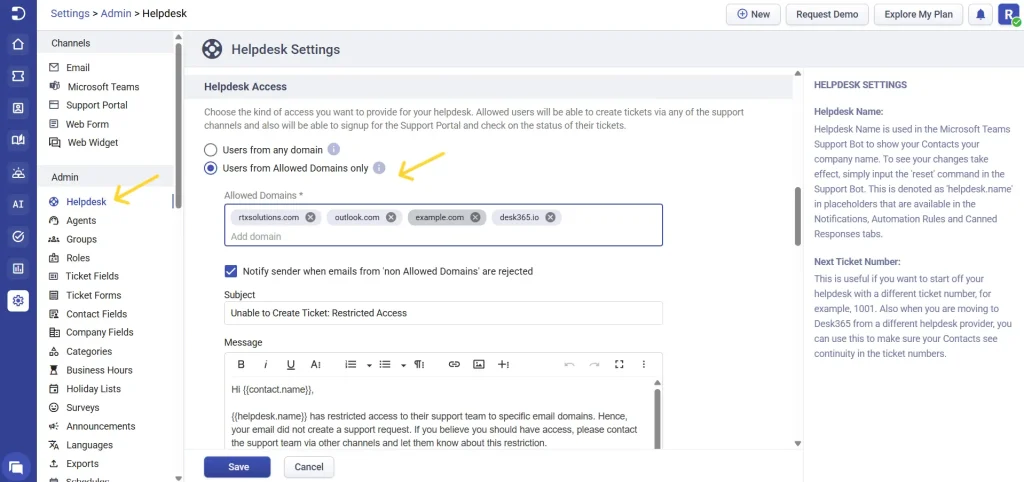
Task: Open the tasks checkmark circle icon
Action: 18,236
